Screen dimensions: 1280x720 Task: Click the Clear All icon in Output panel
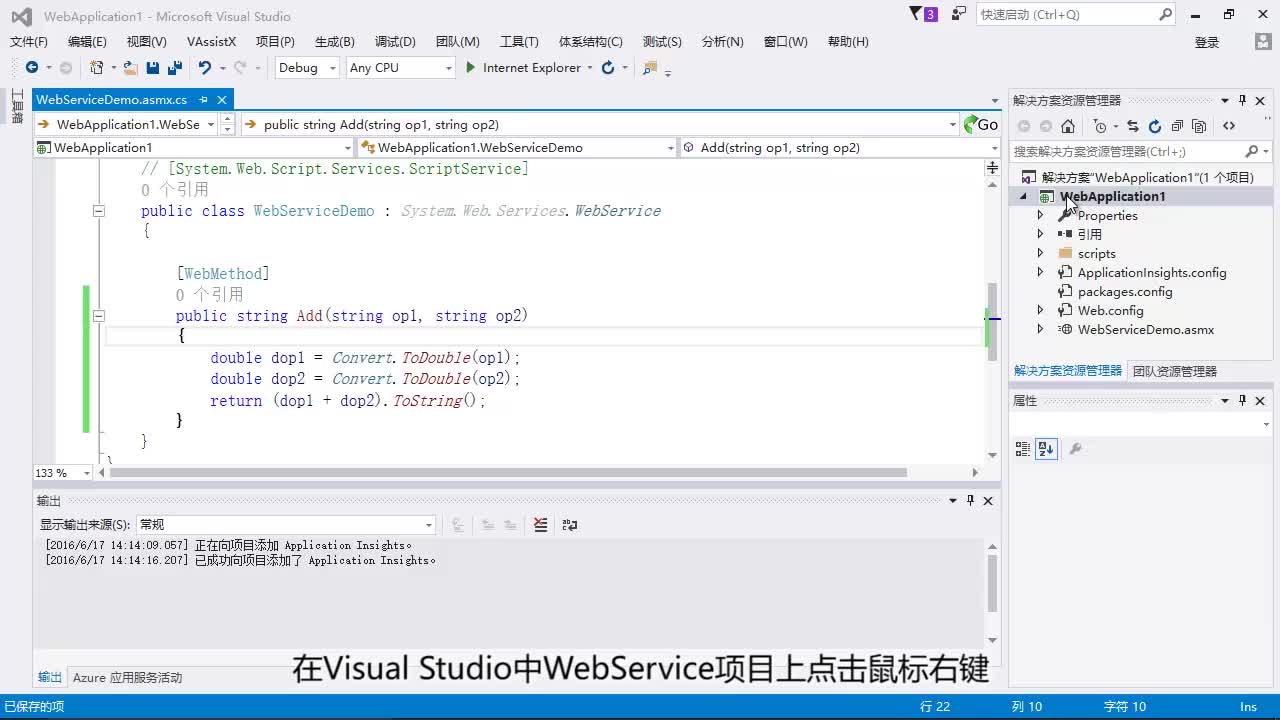coord(540,524)
